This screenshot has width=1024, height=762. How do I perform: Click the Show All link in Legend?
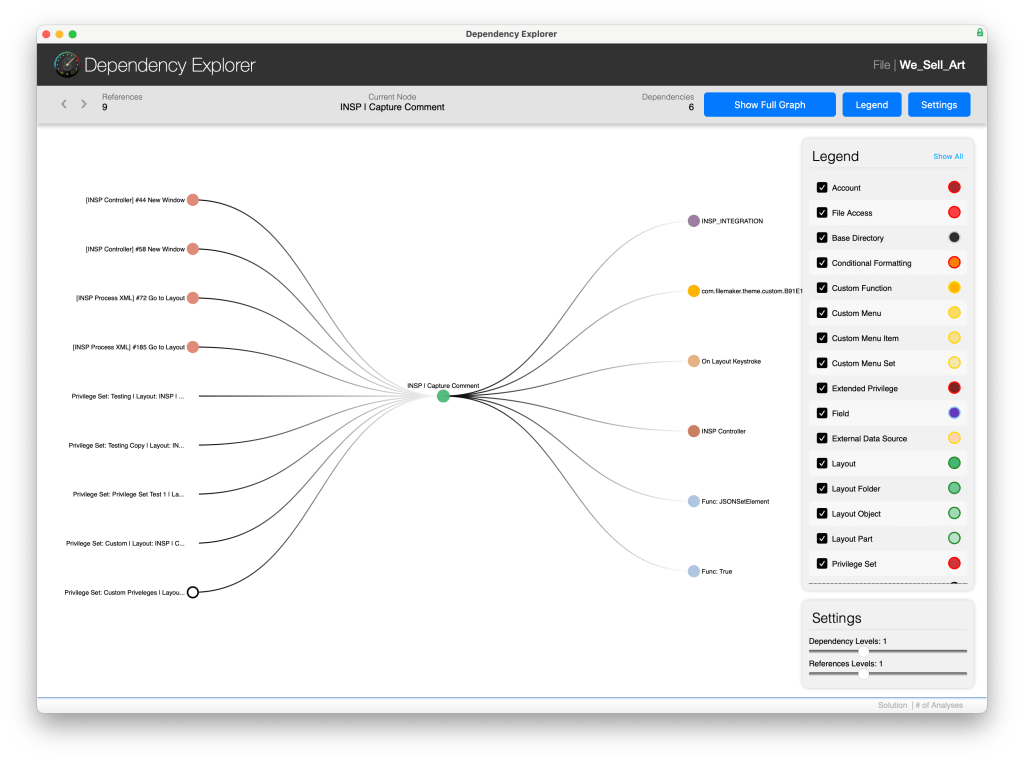click(948, 157)
